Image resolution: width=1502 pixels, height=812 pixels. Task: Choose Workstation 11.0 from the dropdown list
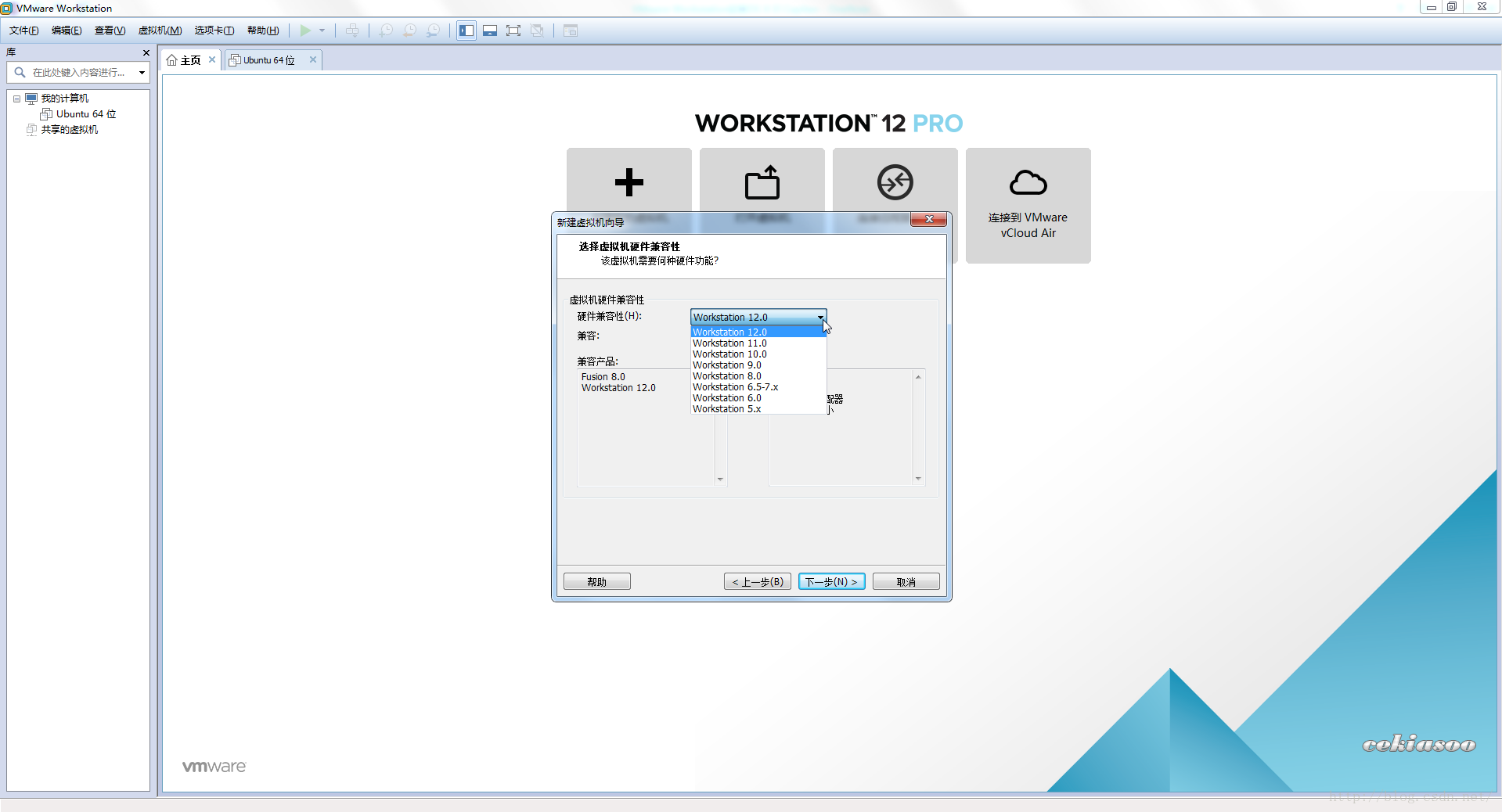click(758, 343)
